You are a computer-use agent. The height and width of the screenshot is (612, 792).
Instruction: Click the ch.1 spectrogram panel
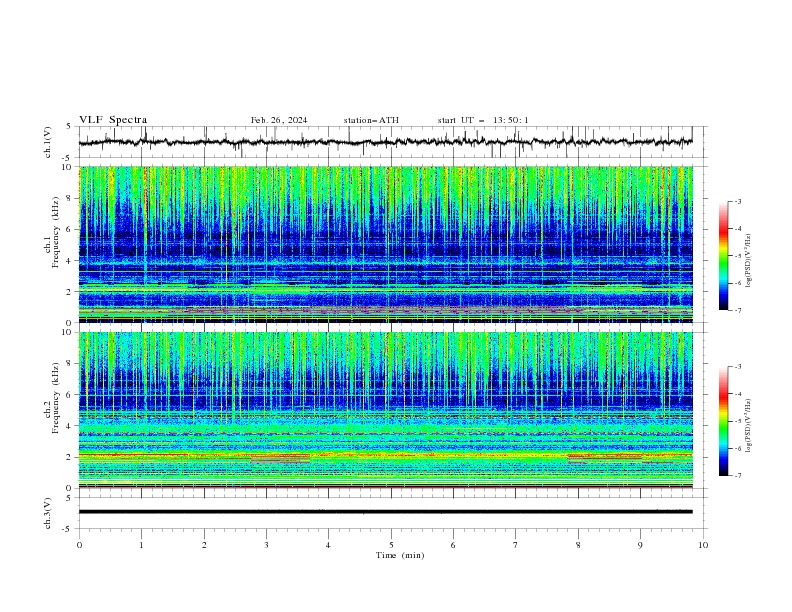[385, 244]
